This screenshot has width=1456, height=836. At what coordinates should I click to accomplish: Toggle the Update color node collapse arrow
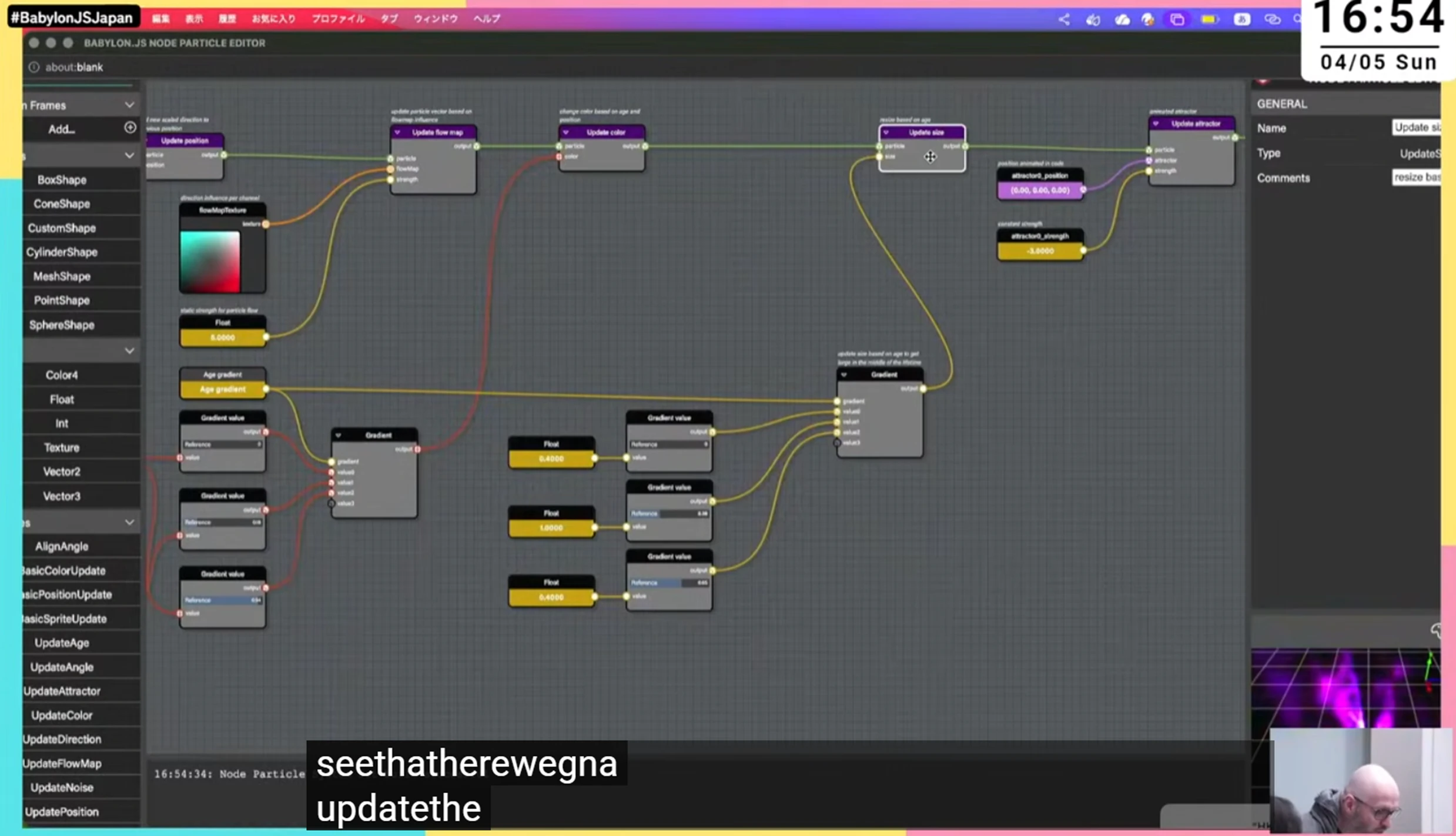coord(566,132)
